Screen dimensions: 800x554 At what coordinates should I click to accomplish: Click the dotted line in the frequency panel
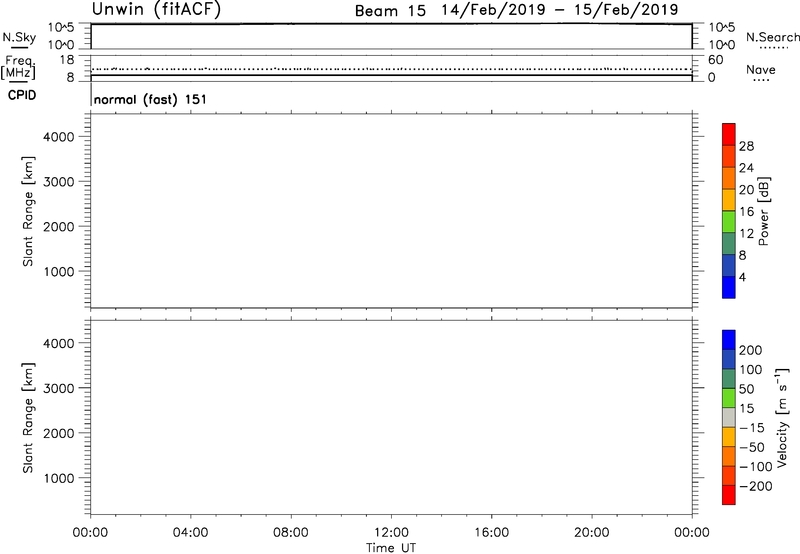(391, 69)
